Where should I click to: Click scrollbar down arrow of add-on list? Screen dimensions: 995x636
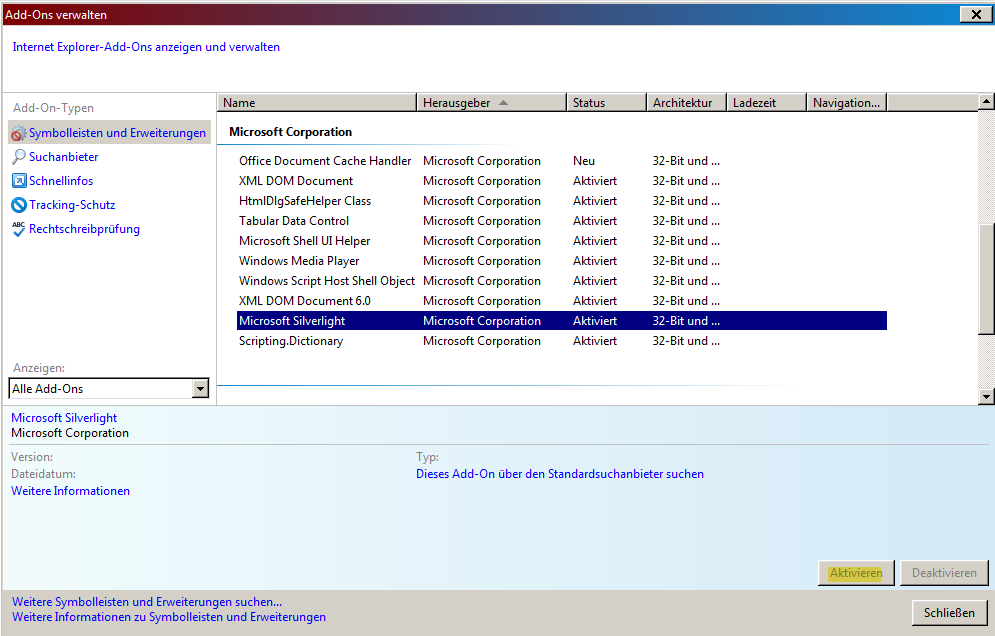click(985, 397)
